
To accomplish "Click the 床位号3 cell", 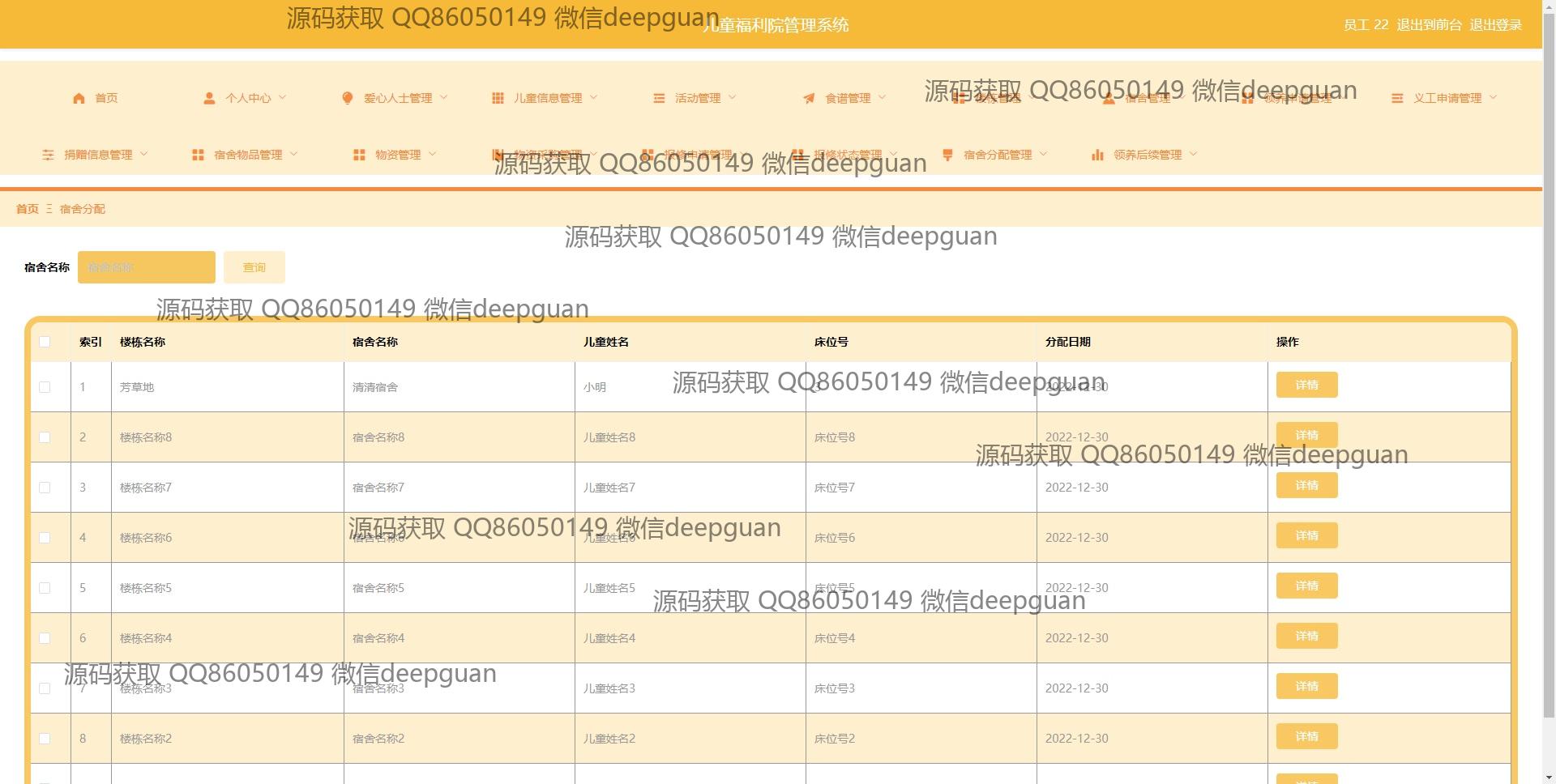I will (835, 688).
